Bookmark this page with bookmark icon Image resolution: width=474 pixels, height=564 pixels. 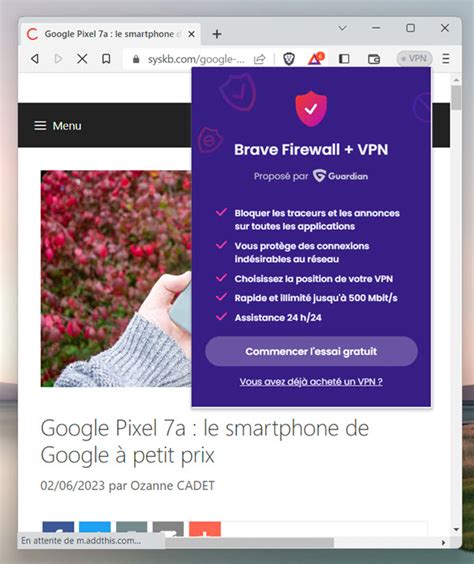click(106, 59)
